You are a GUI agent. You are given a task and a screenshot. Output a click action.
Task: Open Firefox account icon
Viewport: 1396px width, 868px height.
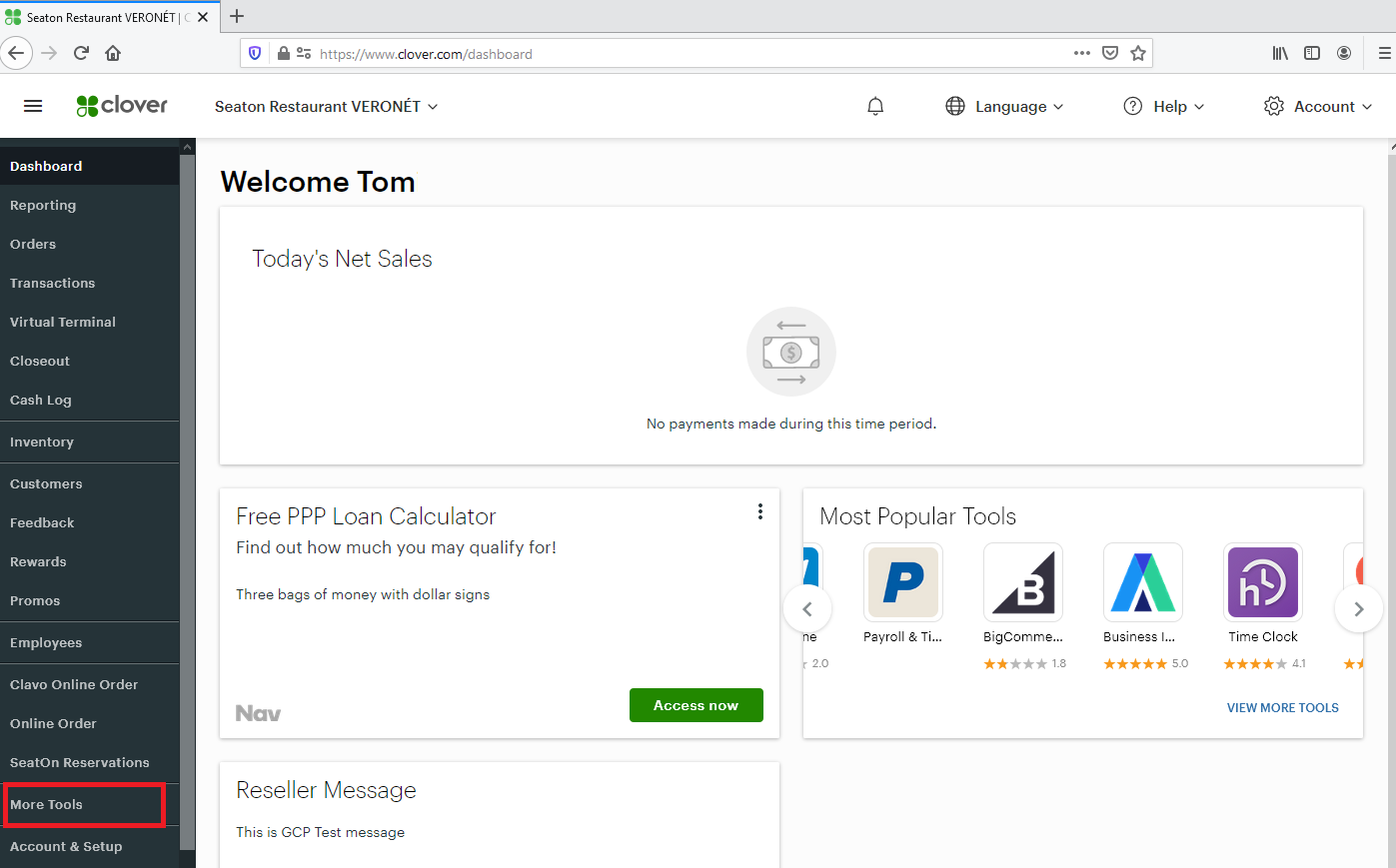point(1344,53)
